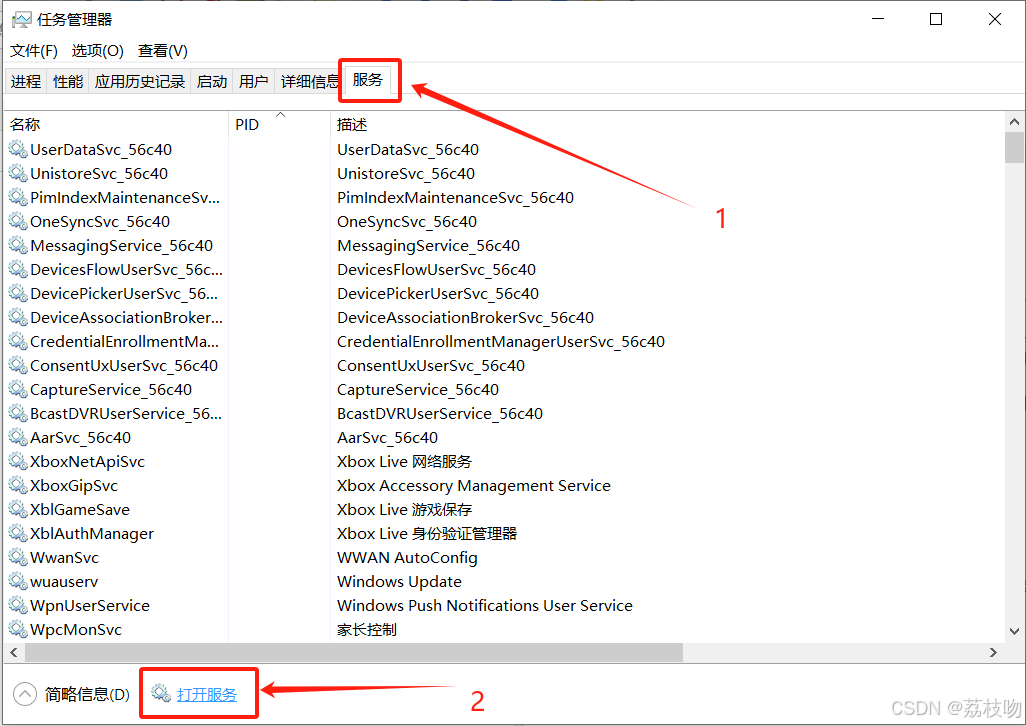This screenshot has width=1026, height=726.
Task: Select the Xbox Live 身份验证管理器 description
Action: click(x=427, y=533)
